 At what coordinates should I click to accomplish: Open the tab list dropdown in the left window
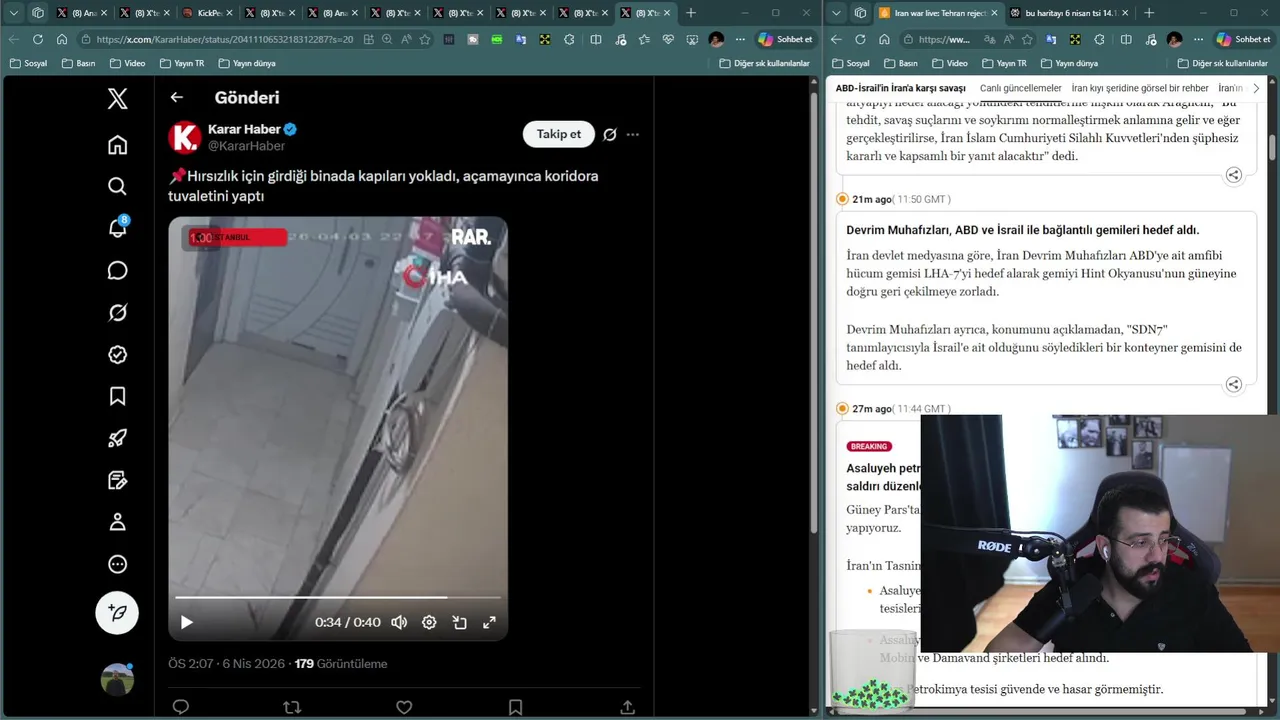pos(14,13)
